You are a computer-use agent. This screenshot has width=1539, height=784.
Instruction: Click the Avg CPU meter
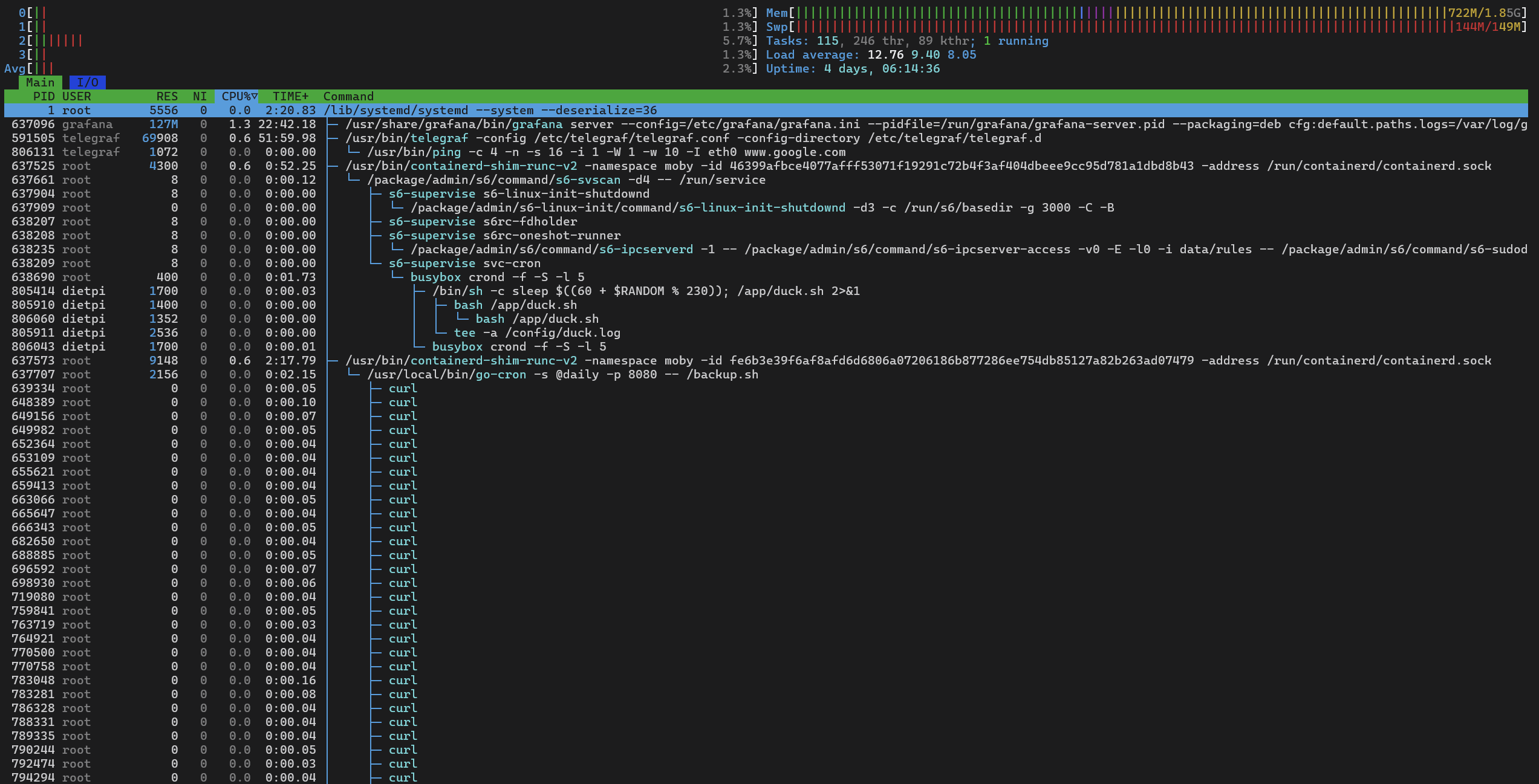pos(381,68)
